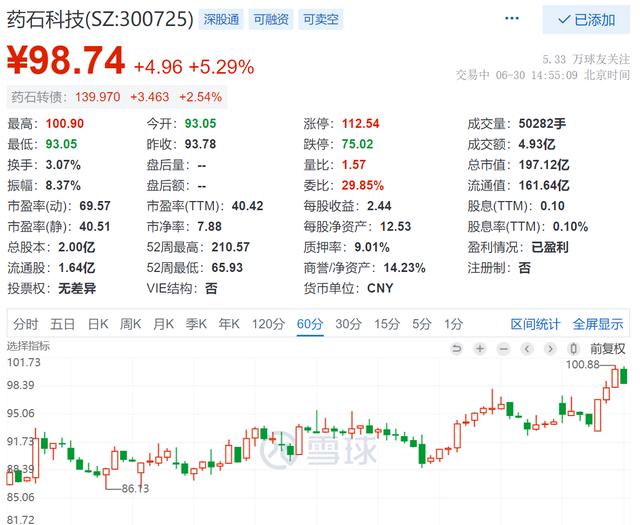Viewport: 640px width, 525px height.
Task: Click the 100.88 high label on chart
Action: 582,365
